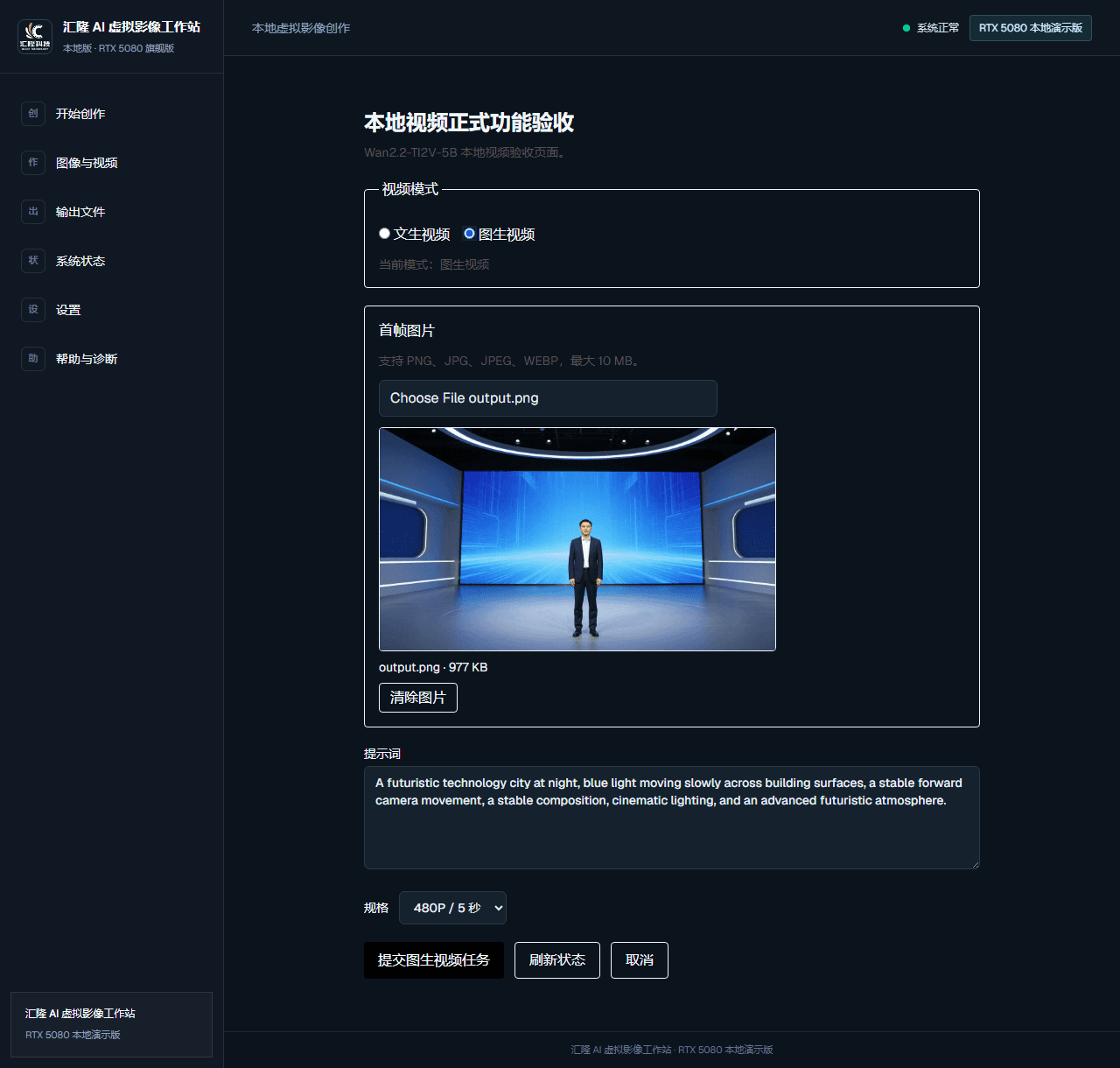Click inside the 提示词 prompt textarea
This screenshot has width=1120, height=1068.
672,818
